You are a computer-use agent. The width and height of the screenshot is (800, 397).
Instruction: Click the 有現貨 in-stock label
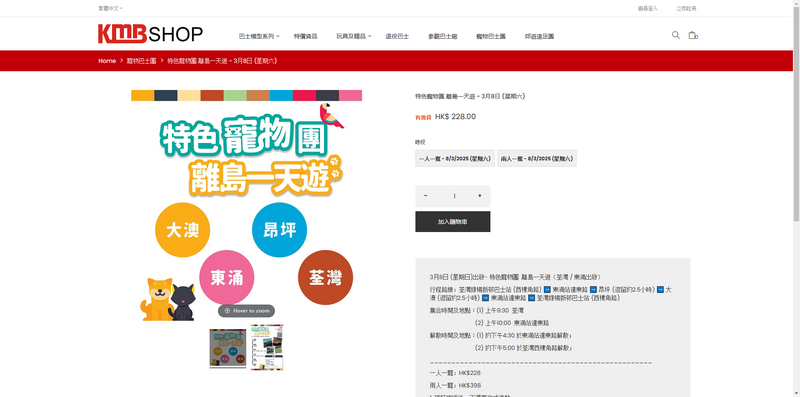tap(423, 117)
